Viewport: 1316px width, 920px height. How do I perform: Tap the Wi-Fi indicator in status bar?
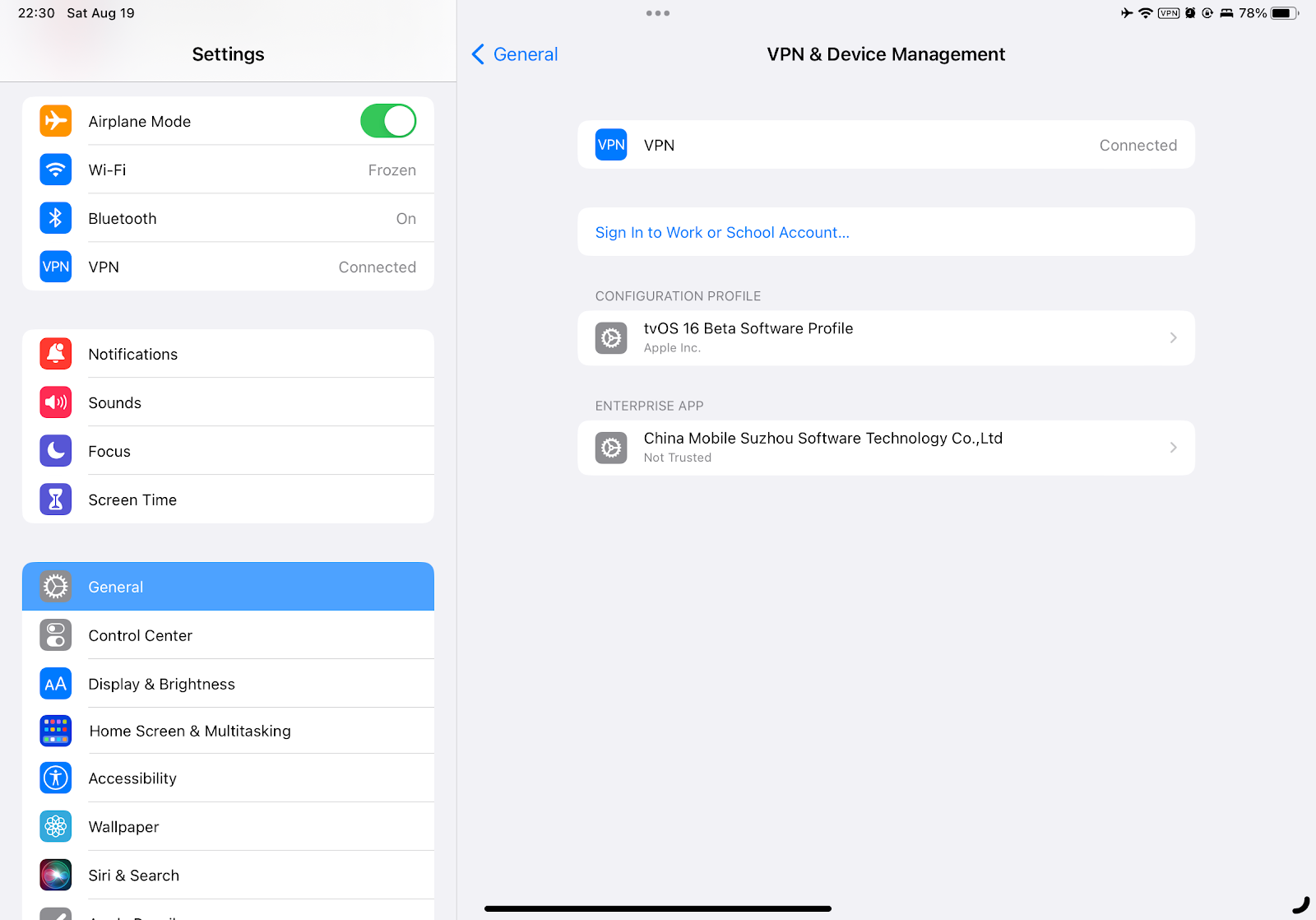1146,13
